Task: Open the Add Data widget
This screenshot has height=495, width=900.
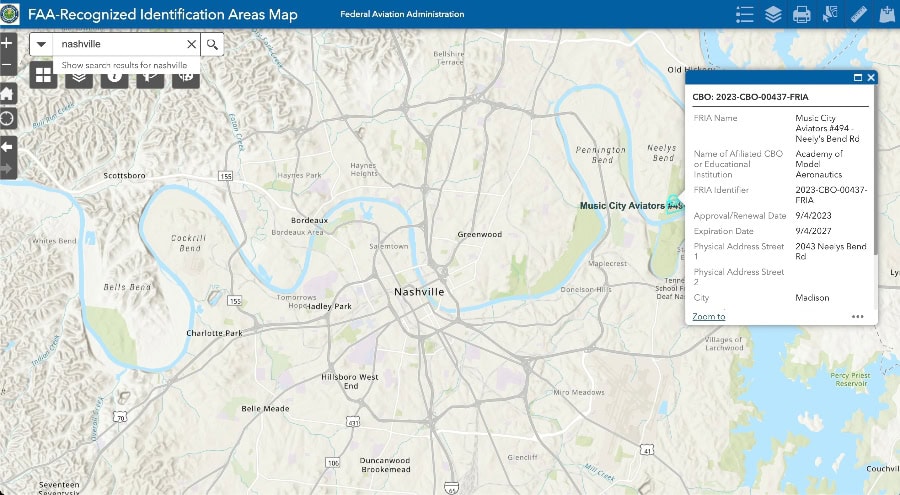Action: 886,14
